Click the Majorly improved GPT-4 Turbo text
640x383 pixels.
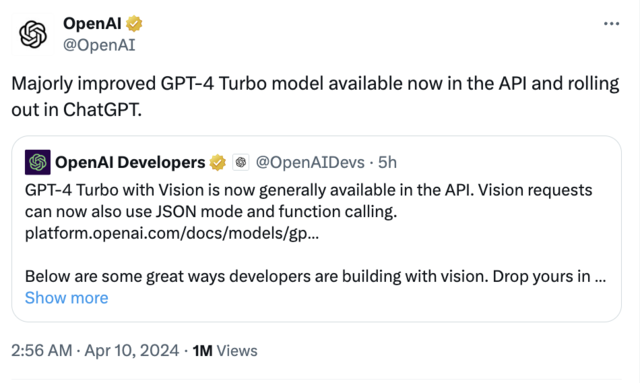click(x=315, y=96)
